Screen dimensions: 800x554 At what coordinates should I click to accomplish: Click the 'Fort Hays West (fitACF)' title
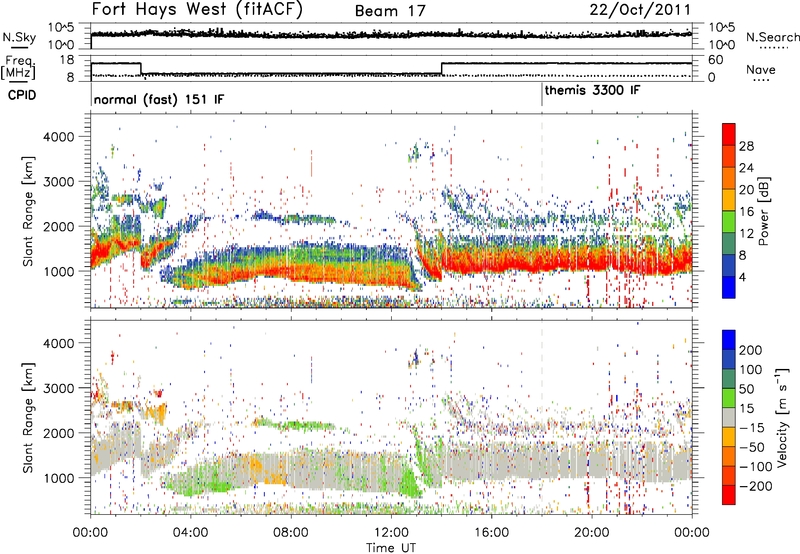pos(197,9)
